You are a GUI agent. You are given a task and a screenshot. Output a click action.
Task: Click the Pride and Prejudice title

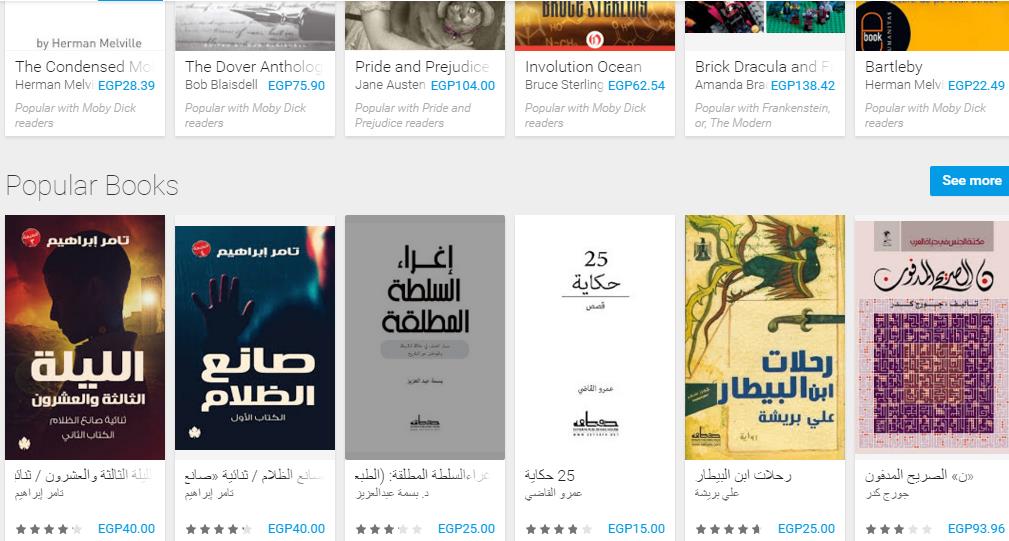coord(422,67)
